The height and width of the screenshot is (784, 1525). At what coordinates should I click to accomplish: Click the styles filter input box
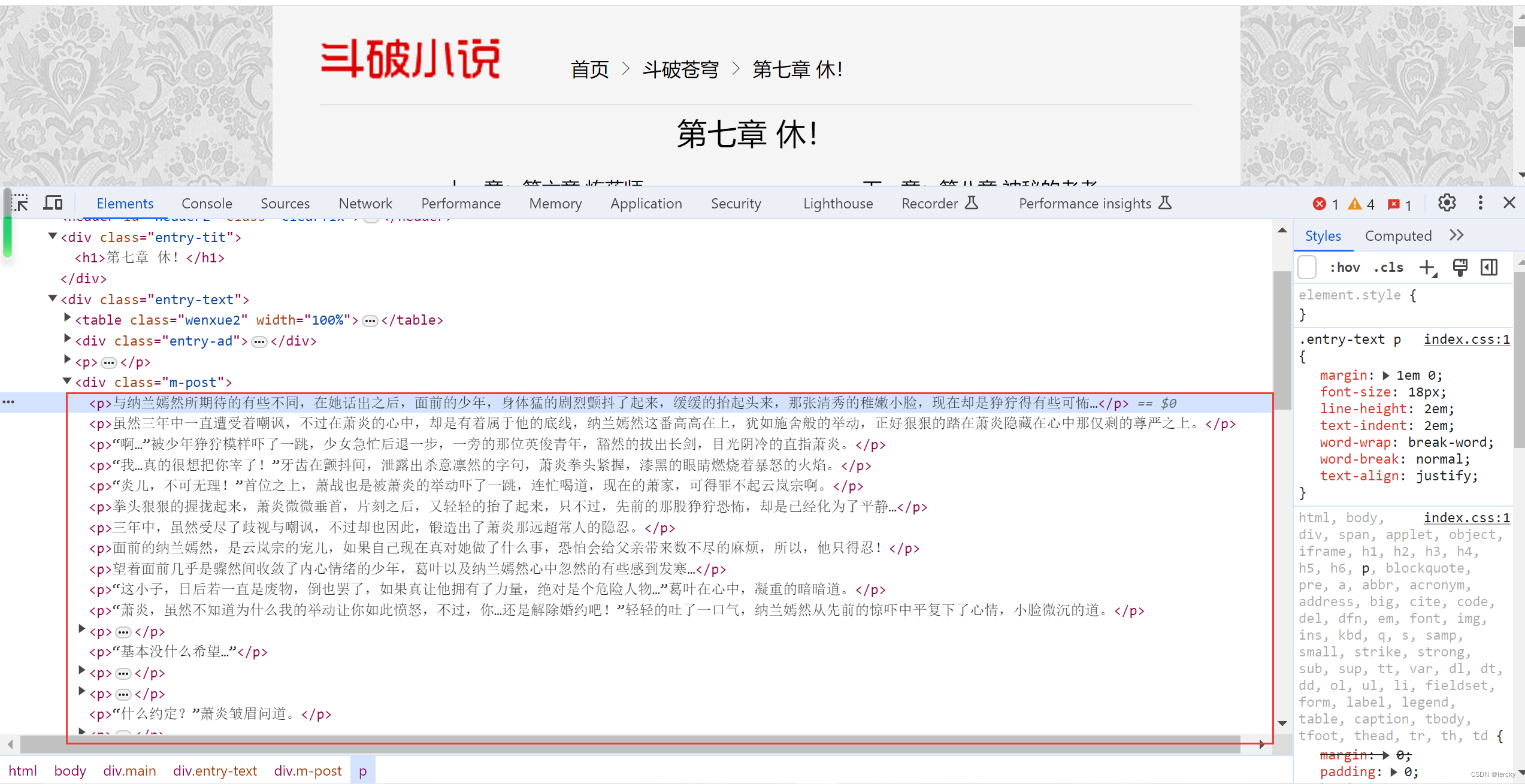[x=1307, y=267]
